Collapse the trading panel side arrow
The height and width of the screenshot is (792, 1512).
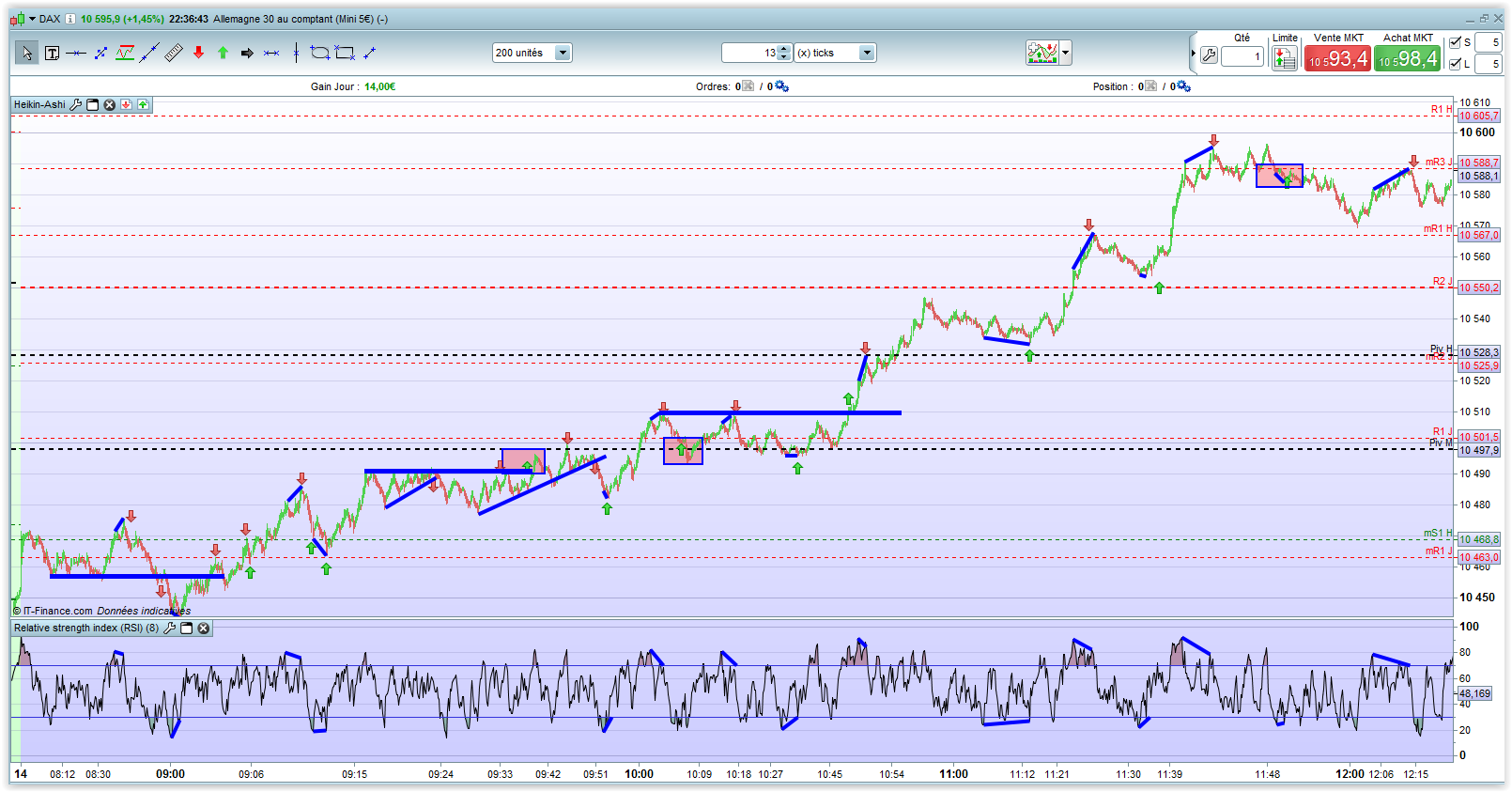[1194, 54]
